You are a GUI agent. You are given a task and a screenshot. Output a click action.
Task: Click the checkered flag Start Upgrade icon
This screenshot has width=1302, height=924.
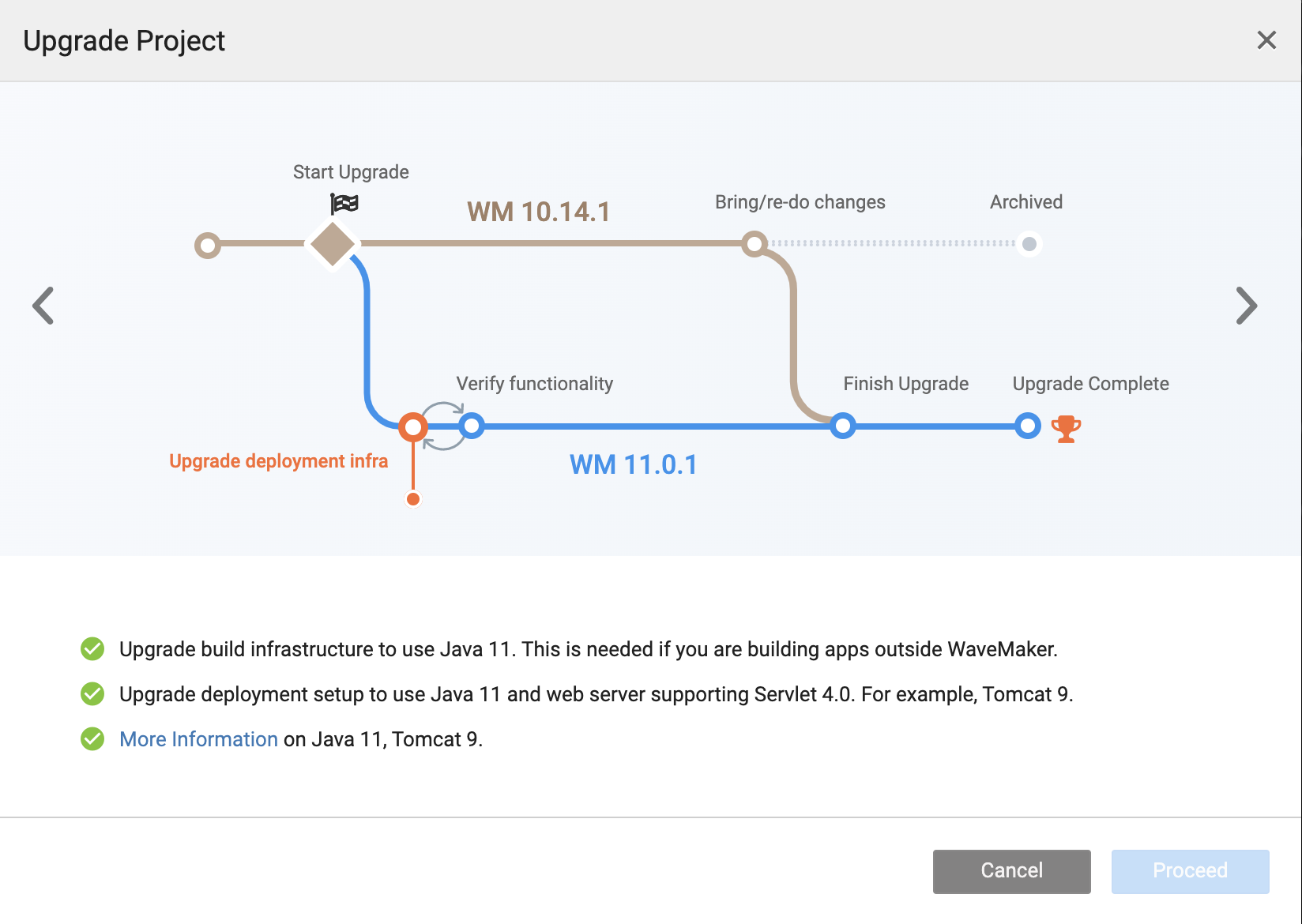pos(344,204)
